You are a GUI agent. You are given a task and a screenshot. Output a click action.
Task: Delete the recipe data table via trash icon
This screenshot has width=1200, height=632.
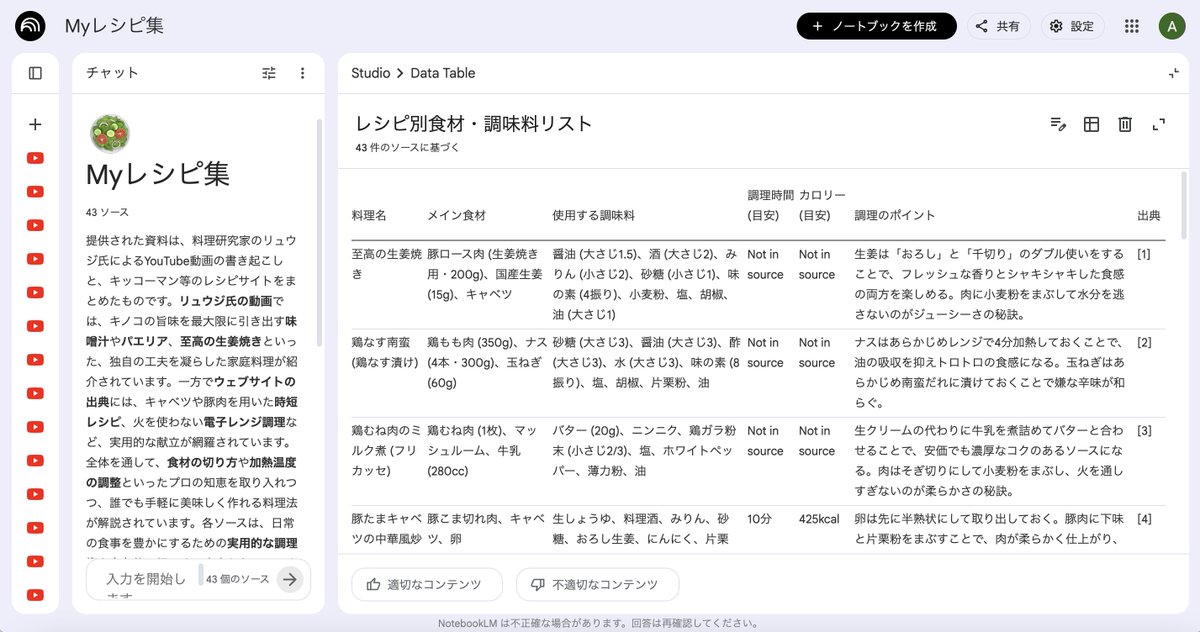click(x=1124, y=124)
